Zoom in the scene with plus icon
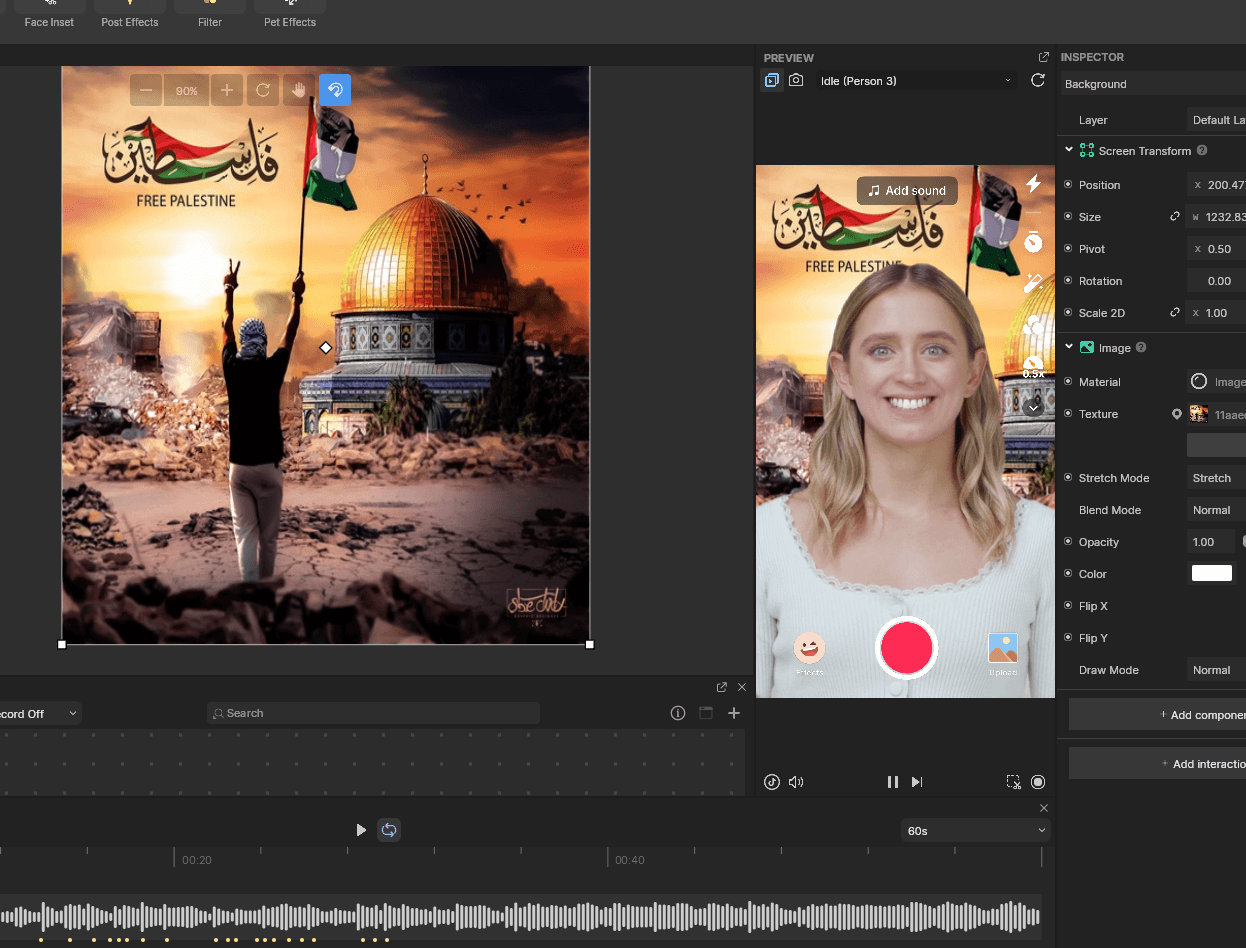 [227, 90]
